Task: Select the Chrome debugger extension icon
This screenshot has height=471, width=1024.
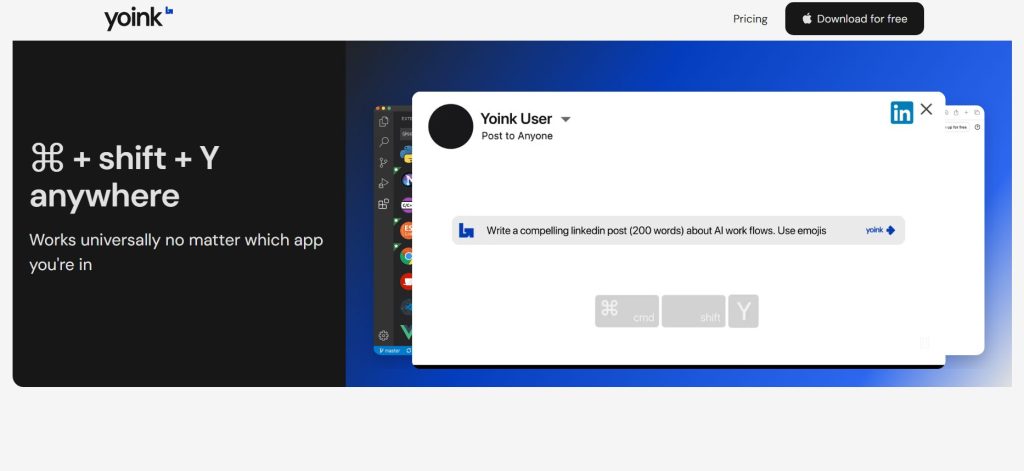Action: 407,256
